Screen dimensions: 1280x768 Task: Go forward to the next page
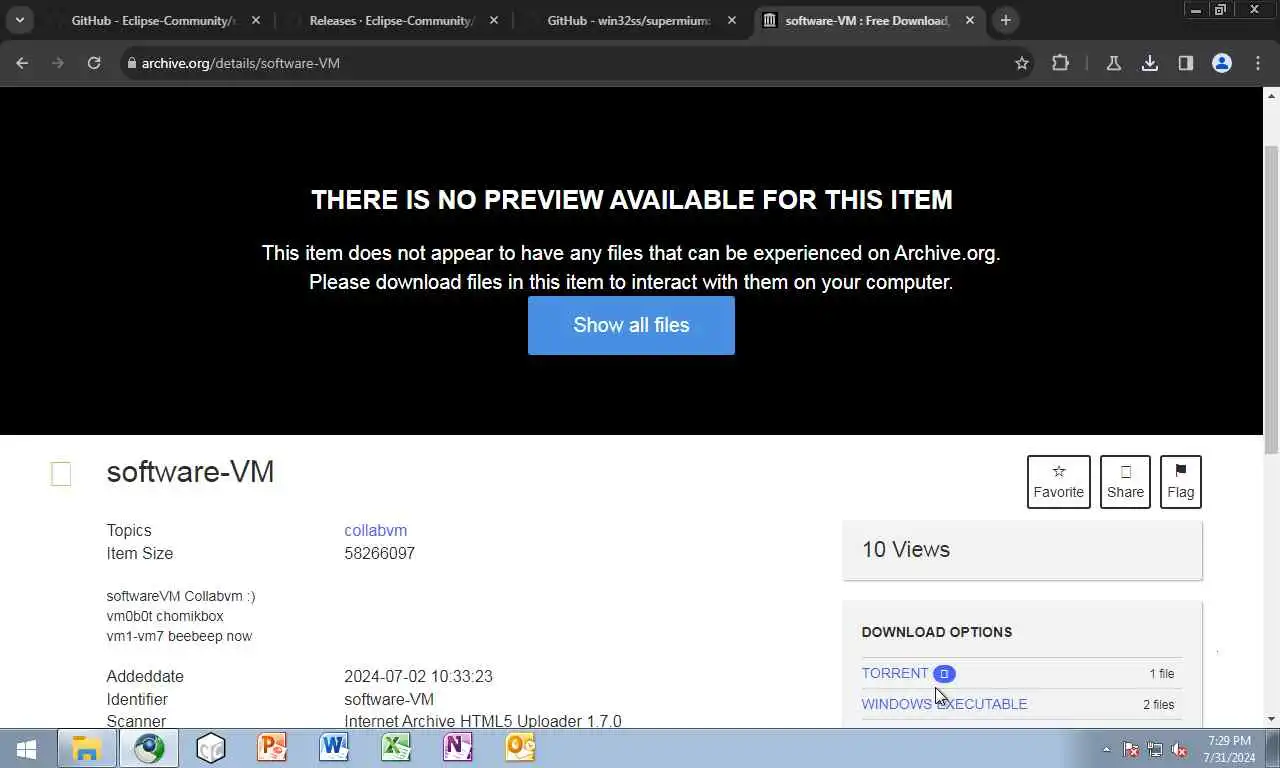tap(58, 63)
